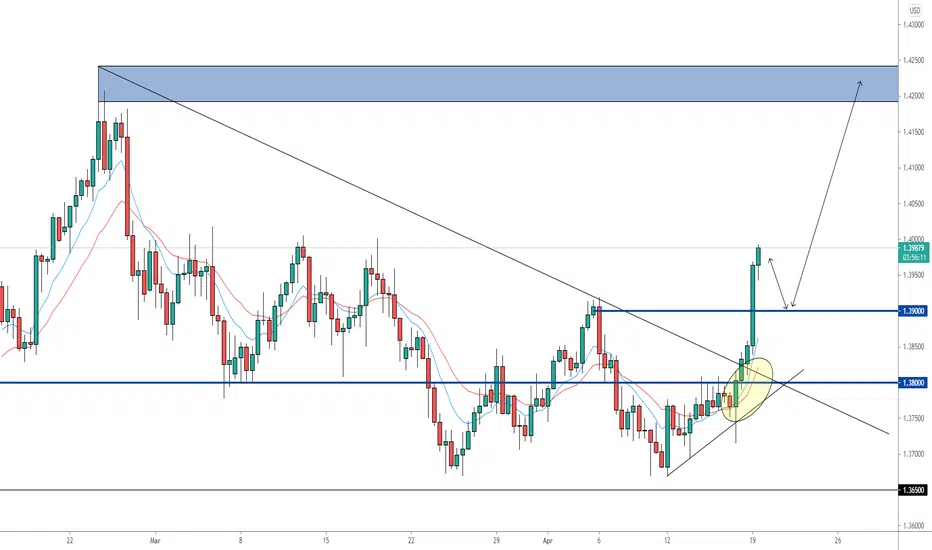The image size is (932, 550).
Task: Click the 1.38000 horizontal line price label
Action: [x=914, y=383]
